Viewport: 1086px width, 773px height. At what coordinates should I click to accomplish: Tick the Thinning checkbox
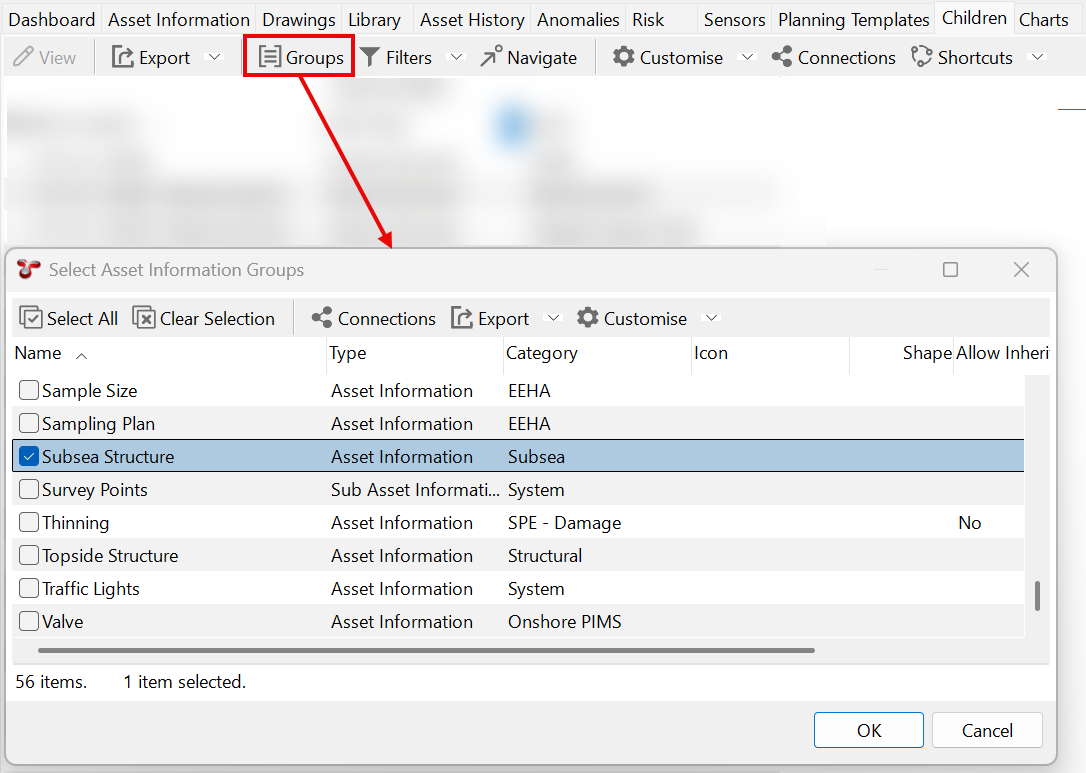coord(28,522)
